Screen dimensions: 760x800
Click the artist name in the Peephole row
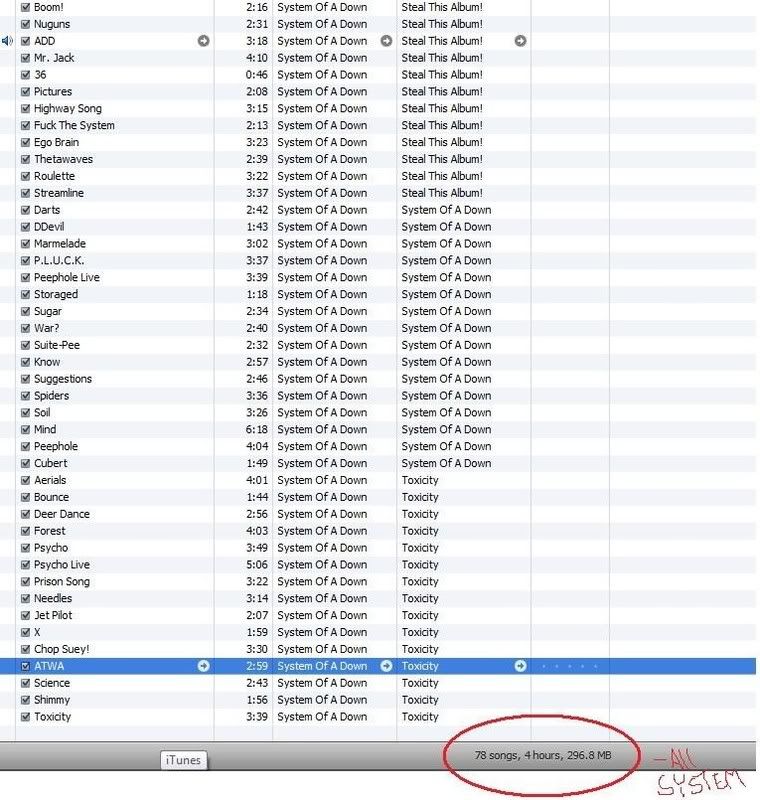pos(322,446)
